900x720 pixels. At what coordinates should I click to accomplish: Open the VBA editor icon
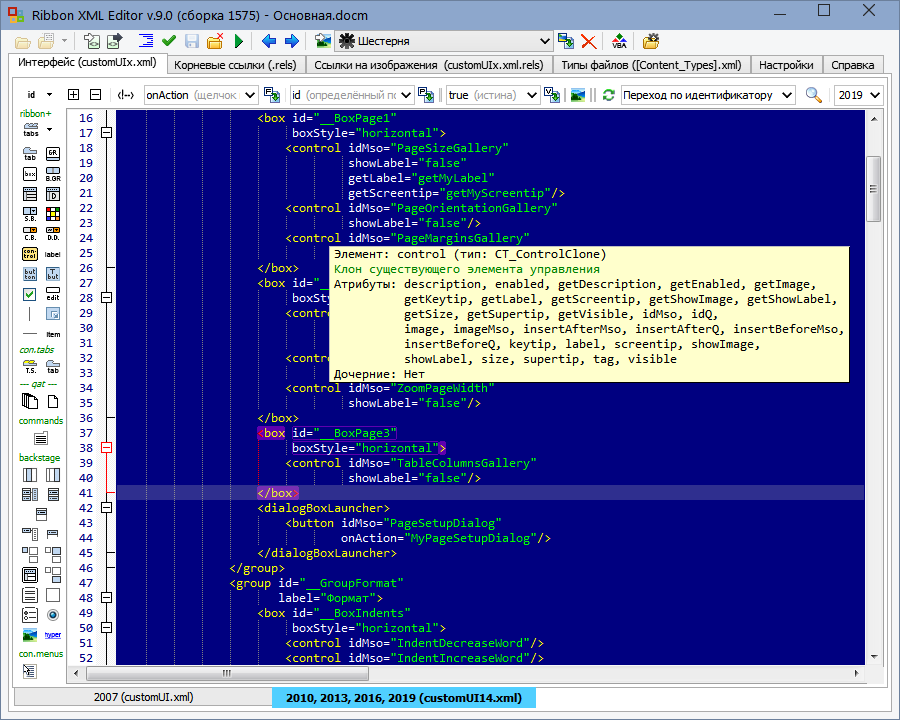tap(619, 41)
